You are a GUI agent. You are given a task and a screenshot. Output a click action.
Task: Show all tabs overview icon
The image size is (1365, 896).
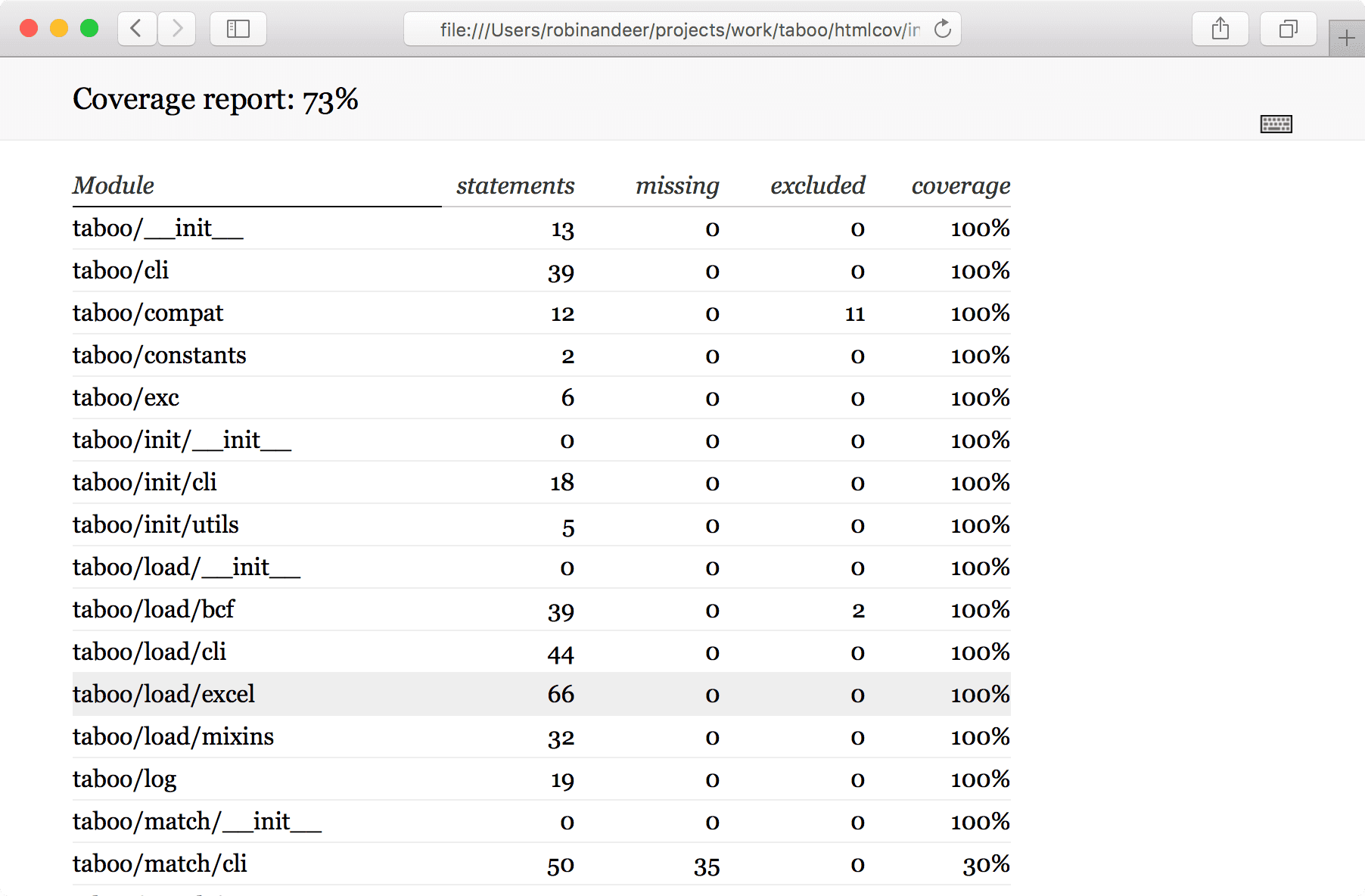[1287, 29]
